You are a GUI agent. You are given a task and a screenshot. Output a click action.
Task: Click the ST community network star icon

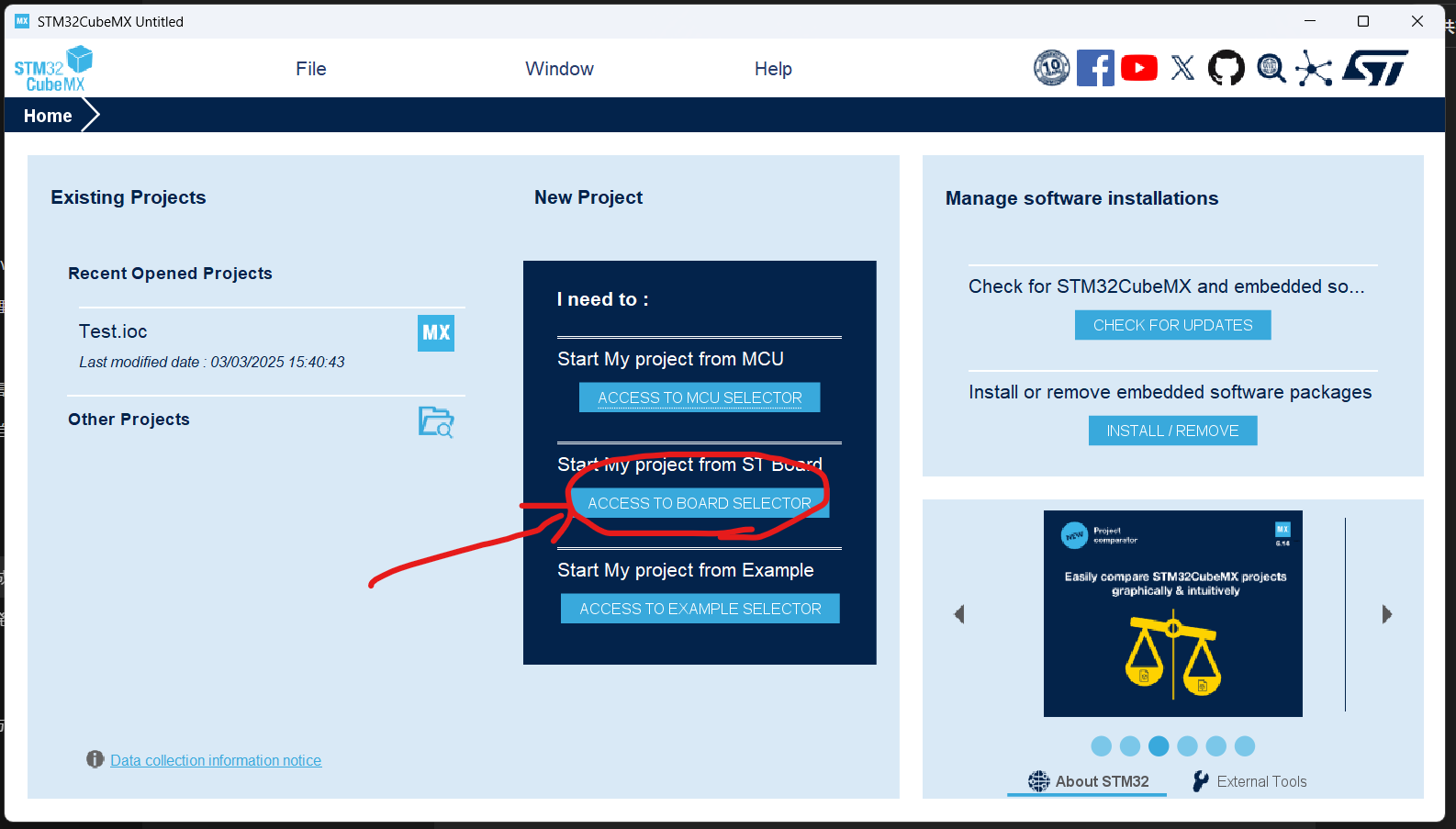[1314, 69]
